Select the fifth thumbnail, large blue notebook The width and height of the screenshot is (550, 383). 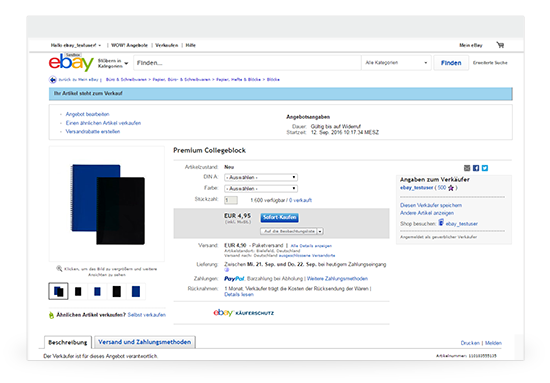click(x=136, y=291)
